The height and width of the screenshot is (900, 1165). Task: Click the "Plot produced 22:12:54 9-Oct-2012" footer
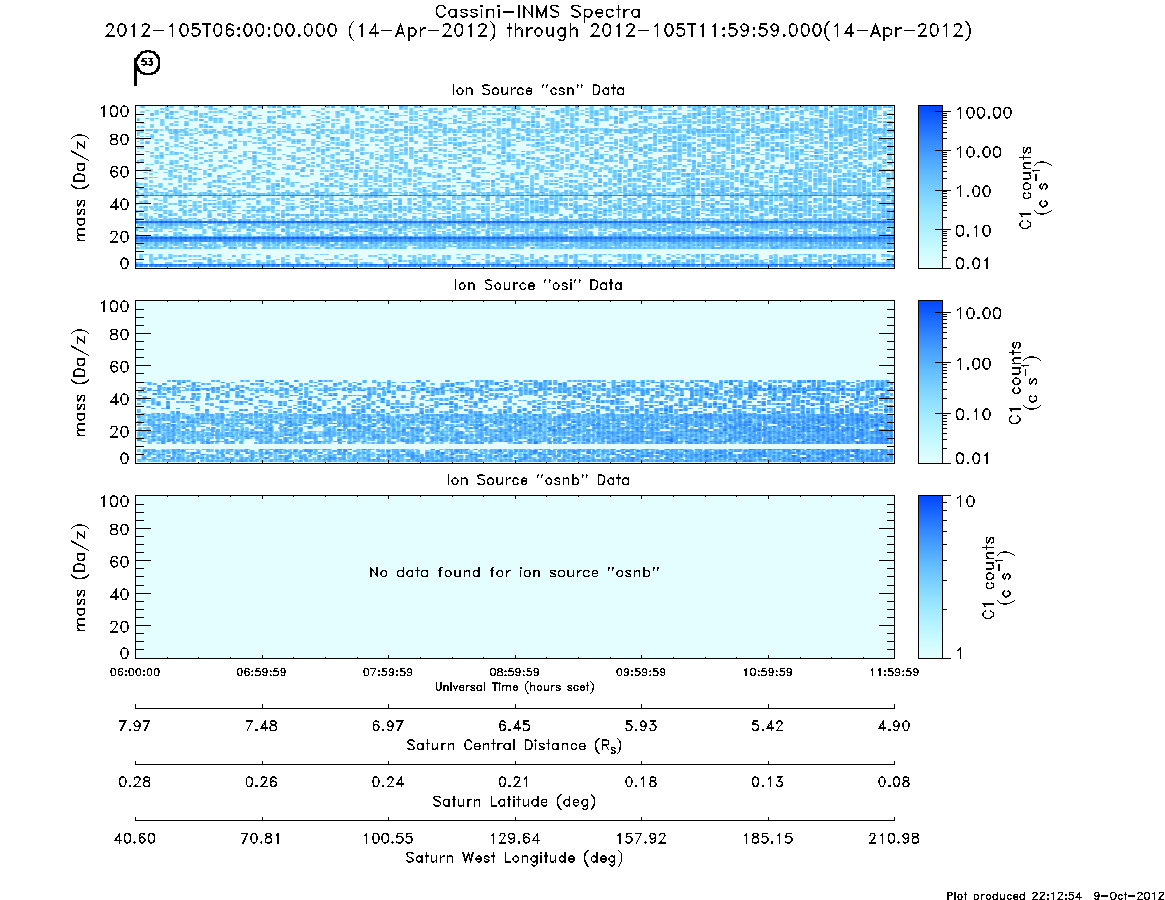tap(1055, 895)
